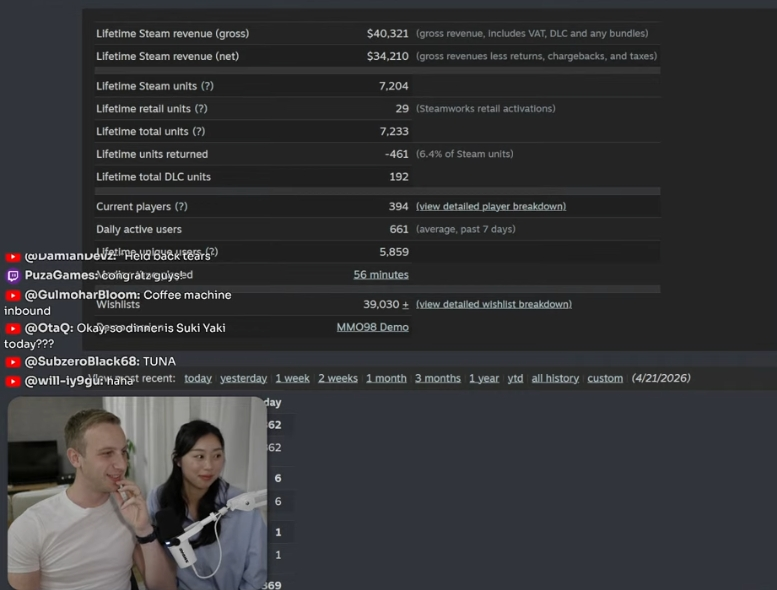Click the (?) help next to Lifetime Steam units

(207, 86)
